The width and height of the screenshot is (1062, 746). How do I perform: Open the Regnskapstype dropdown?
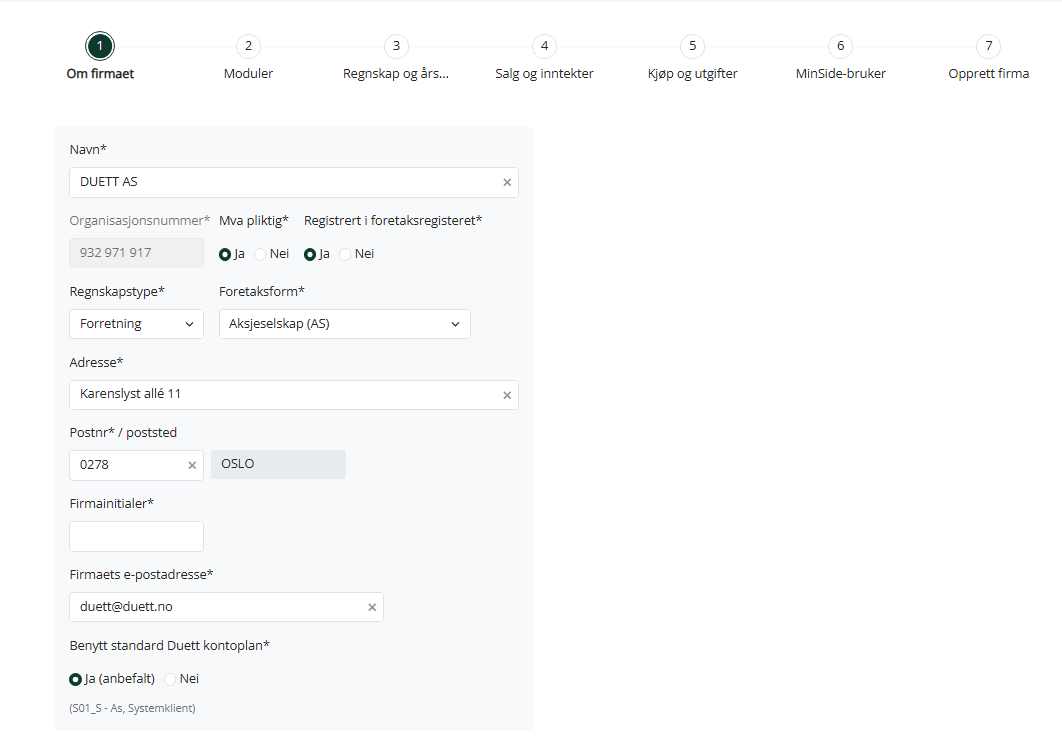[136, 324]
